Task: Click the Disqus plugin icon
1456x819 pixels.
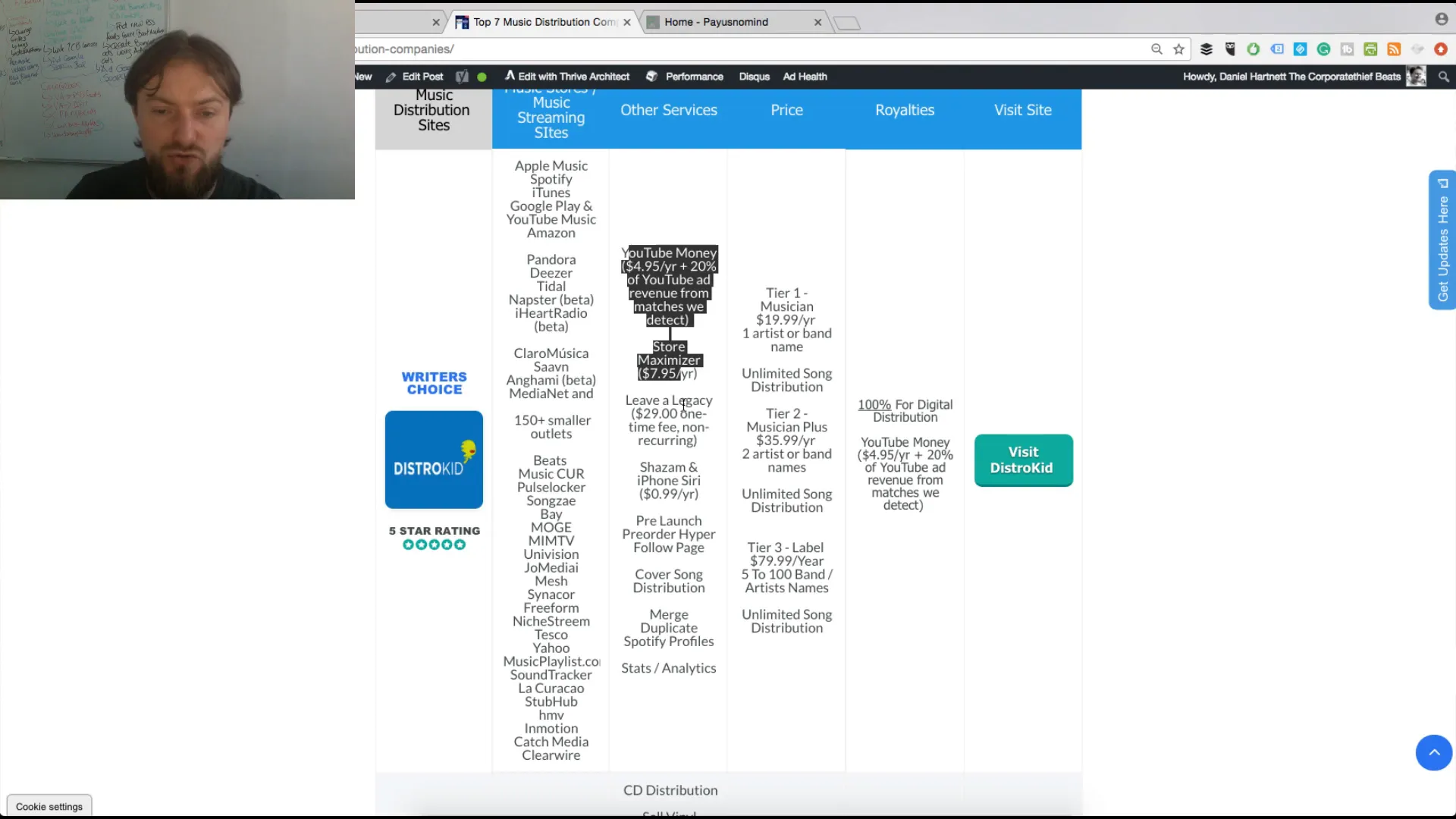Action: click(753, 76)
